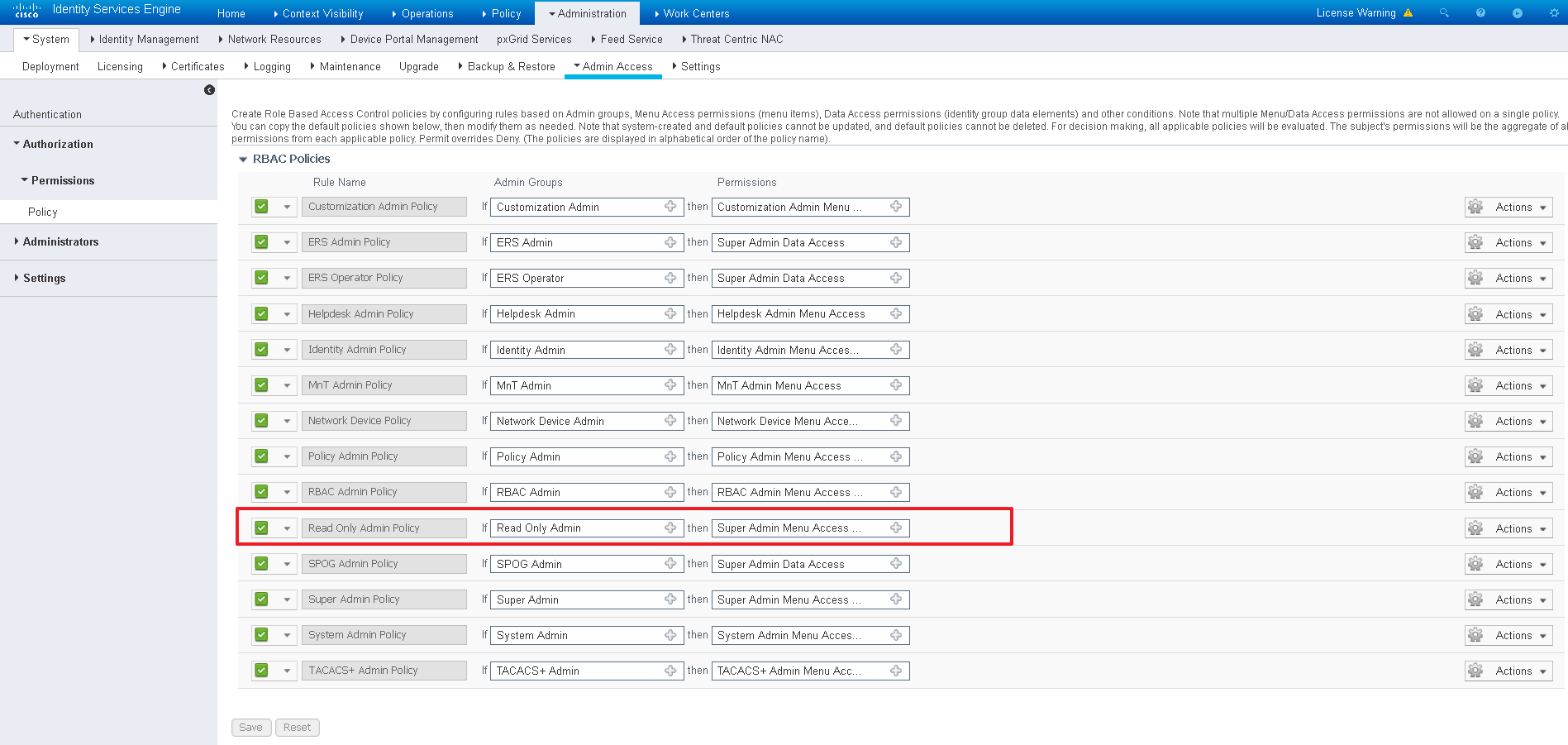
Task: Click plus icon in ERS Admin group field
Action: tap(670, 242)
